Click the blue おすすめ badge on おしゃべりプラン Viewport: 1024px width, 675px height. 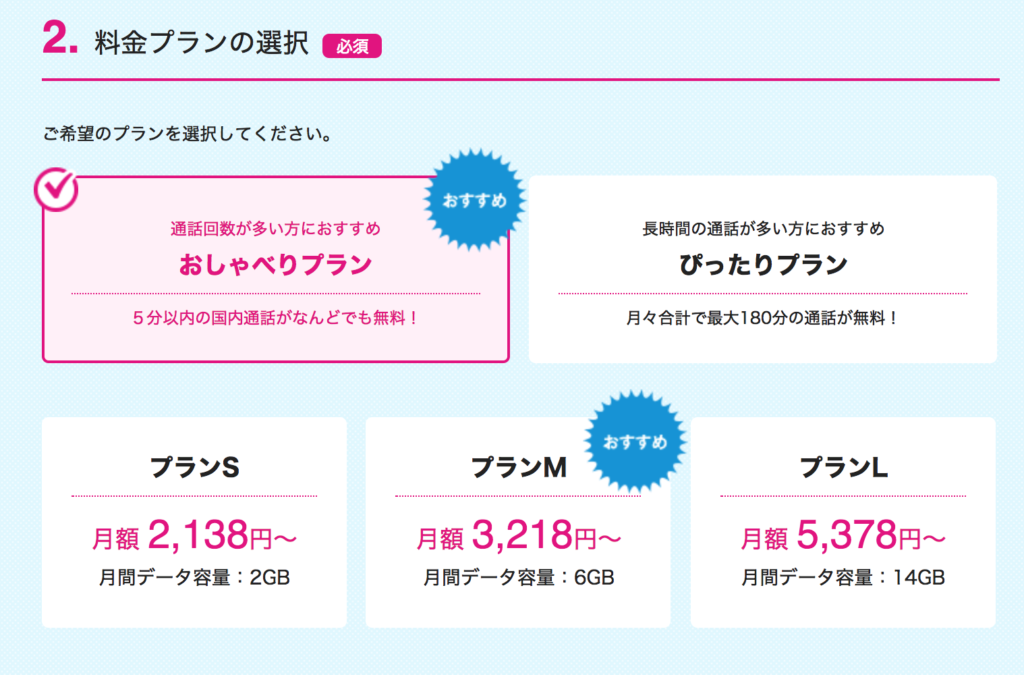point(475,200)
